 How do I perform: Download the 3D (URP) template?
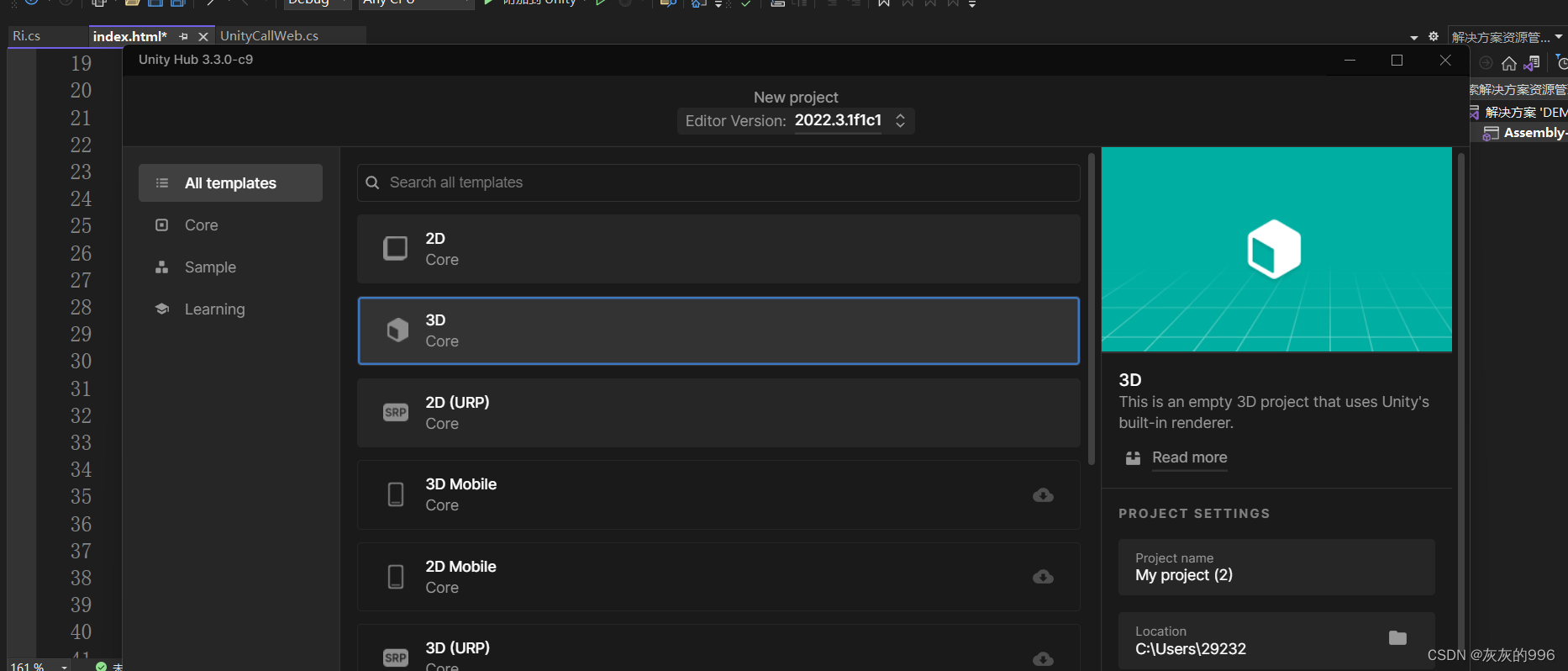(x=1043, y=659)
